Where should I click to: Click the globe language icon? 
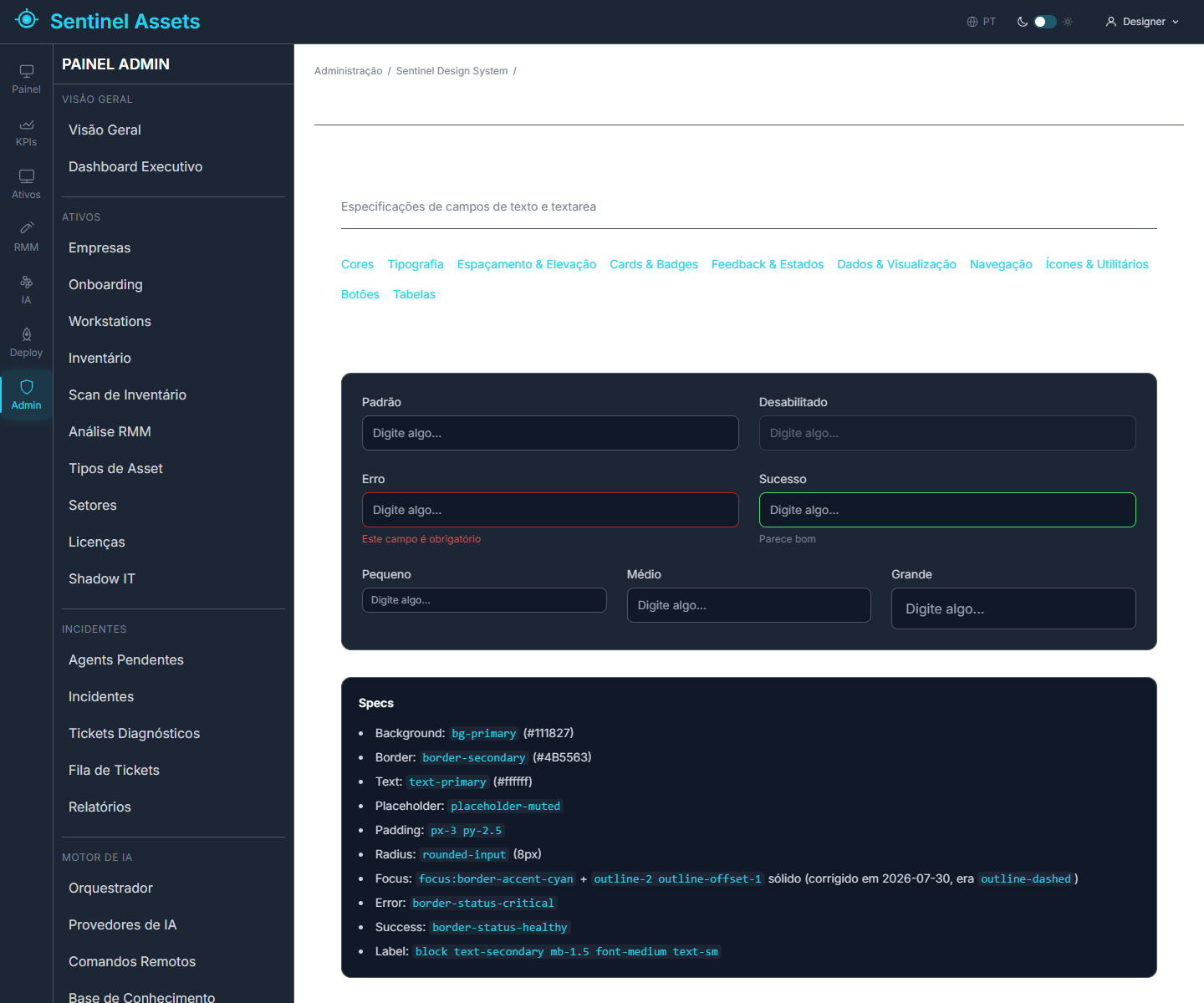click(972, 22)
